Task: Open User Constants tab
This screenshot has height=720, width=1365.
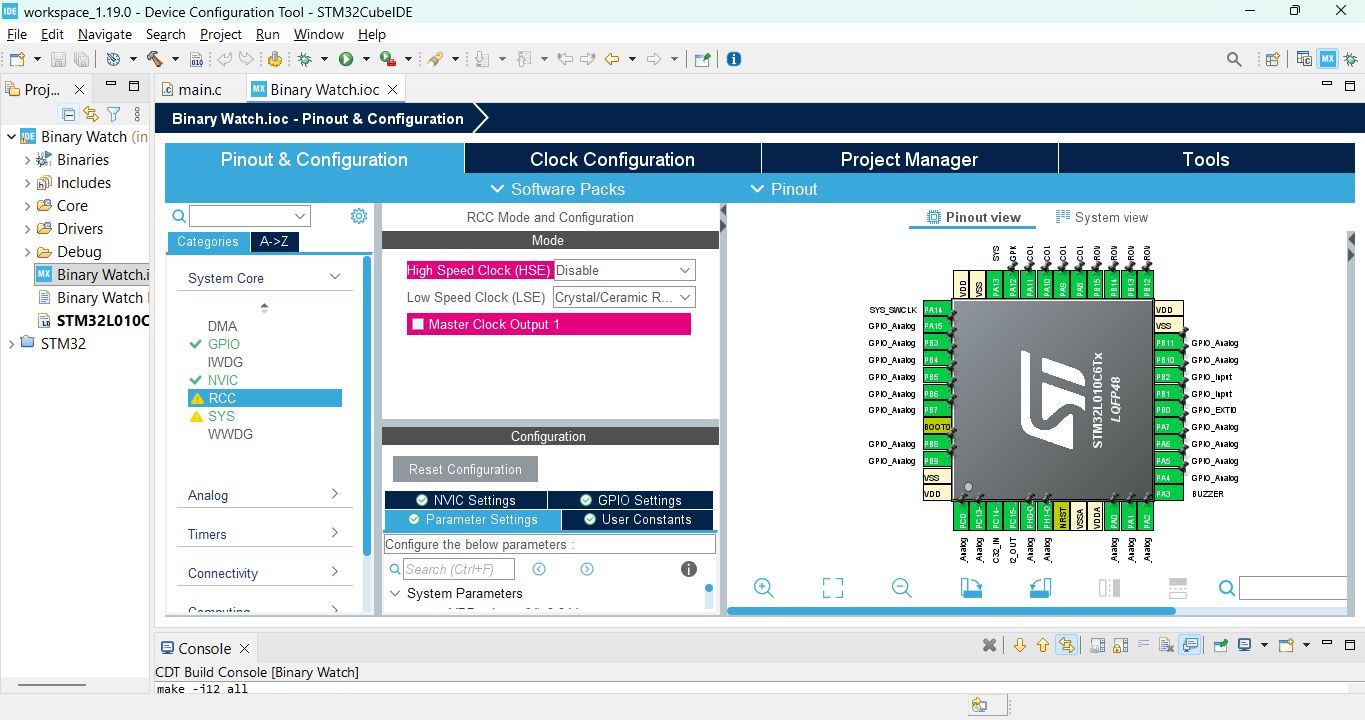Action: tap(638, 520)
